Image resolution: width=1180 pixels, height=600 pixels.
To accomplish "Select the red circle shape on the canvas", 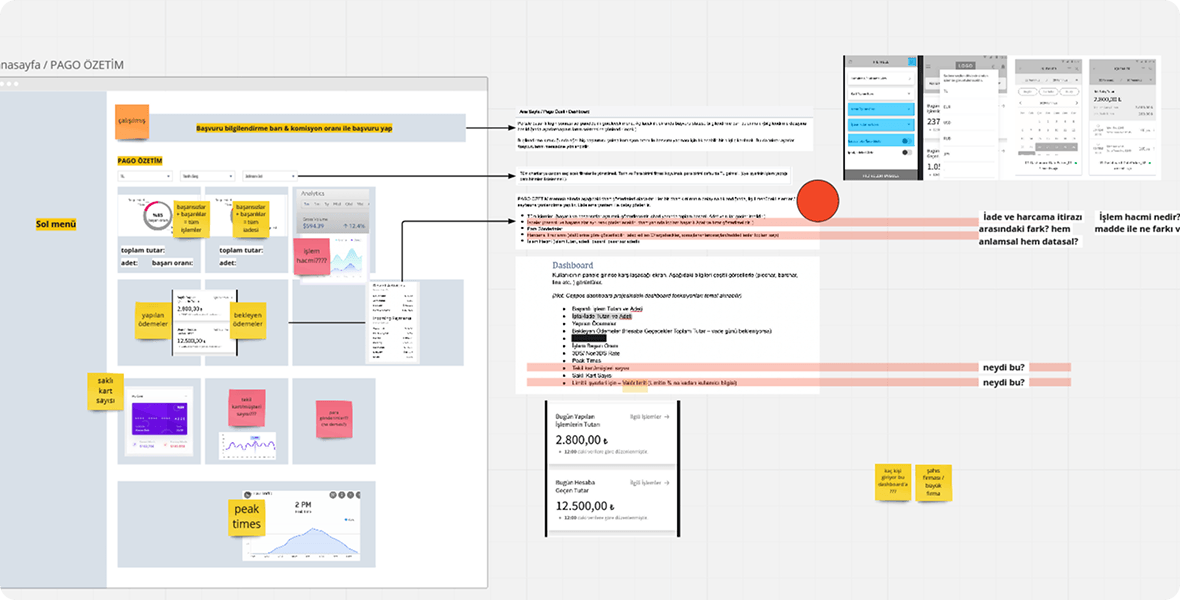I will [x=818, y=200].
